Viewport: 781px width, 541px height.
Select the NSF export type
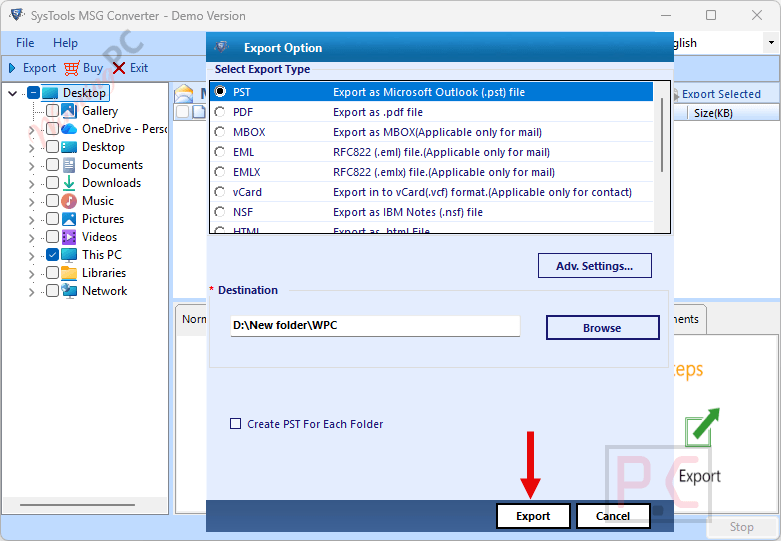pos(220,212)
